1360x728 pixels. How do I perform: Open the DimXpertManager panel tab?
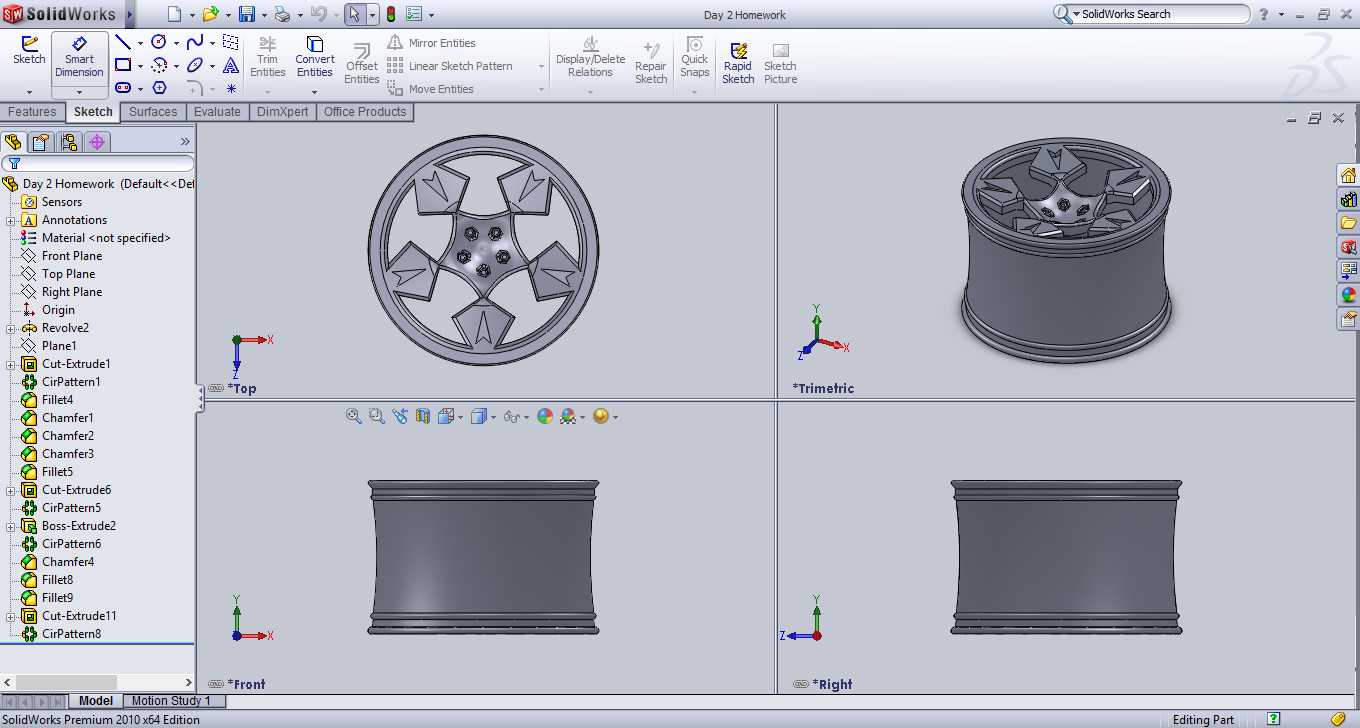(x=97, y=142)
